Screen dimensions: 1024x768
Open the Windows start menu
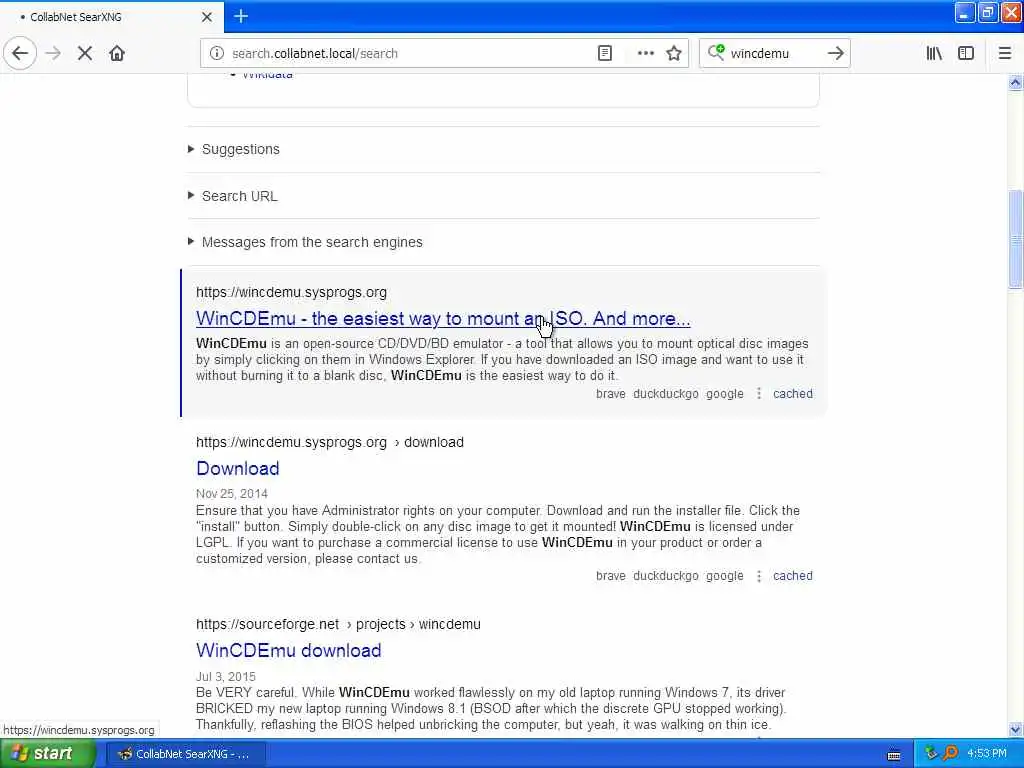[47, 754]
